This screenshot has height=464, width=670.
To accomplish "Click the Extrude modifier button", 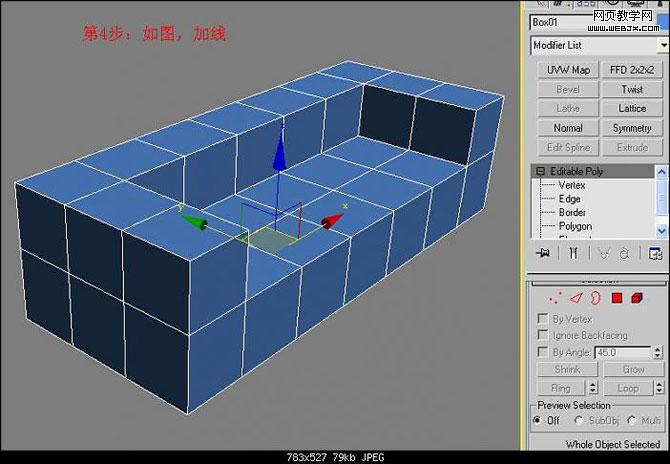I will (632, 147).
